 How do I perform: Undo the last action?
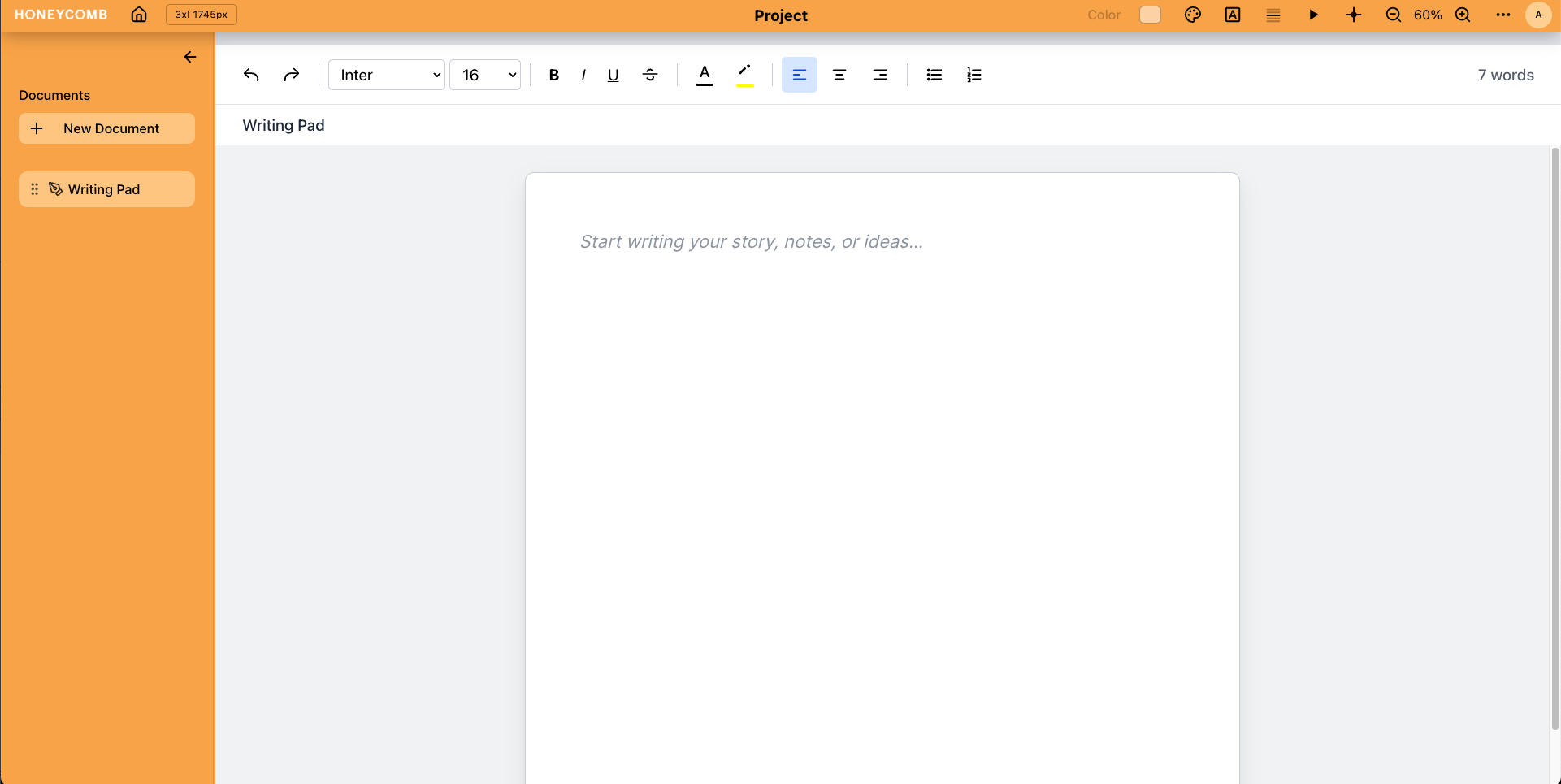click(x=251, y=75)
